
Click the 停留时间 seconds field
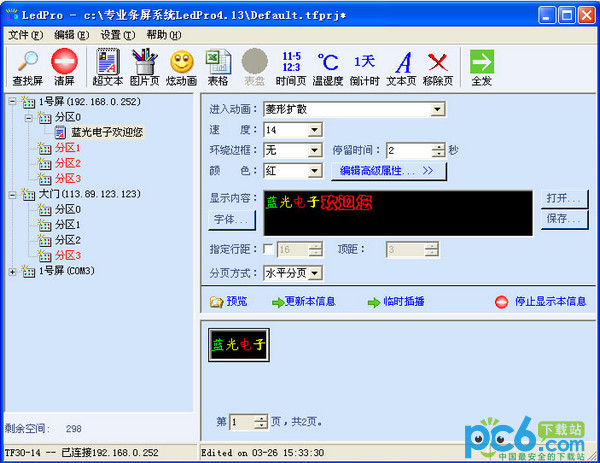coord(409,150)
